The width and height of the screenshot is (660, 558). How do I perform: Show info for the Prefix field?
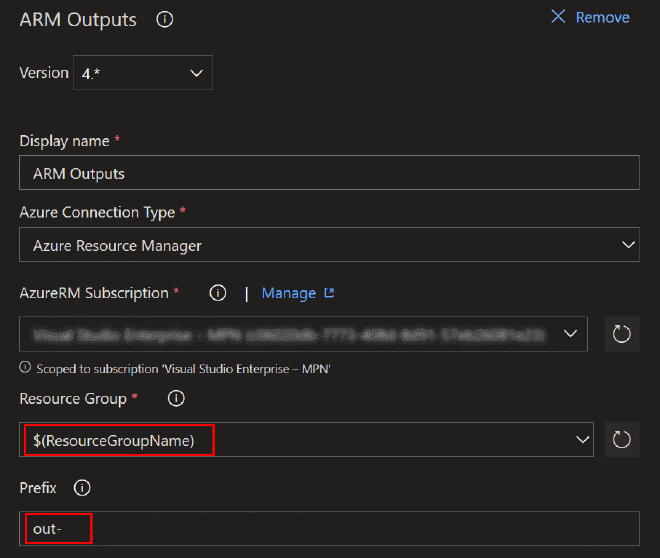pyautogui.click(x=82, y=488)
